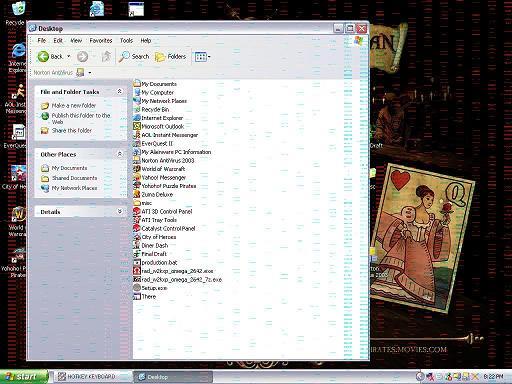Viewport: 512px width, 384px height.
Task: Click Publish this folder to the Web
Action: click(81, 118)
